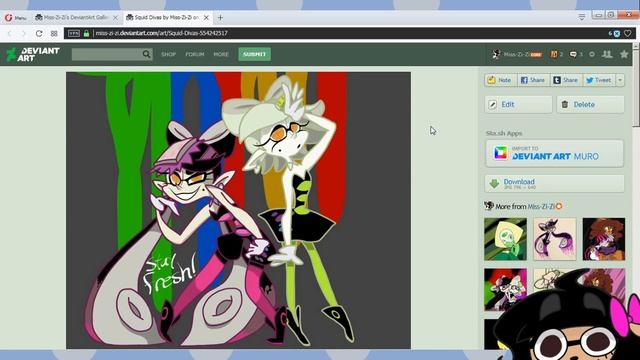The height and width of the screenshot is (360, 640).
Task: Open Miss-Zi-Zi profile menu
Action: 517,54
